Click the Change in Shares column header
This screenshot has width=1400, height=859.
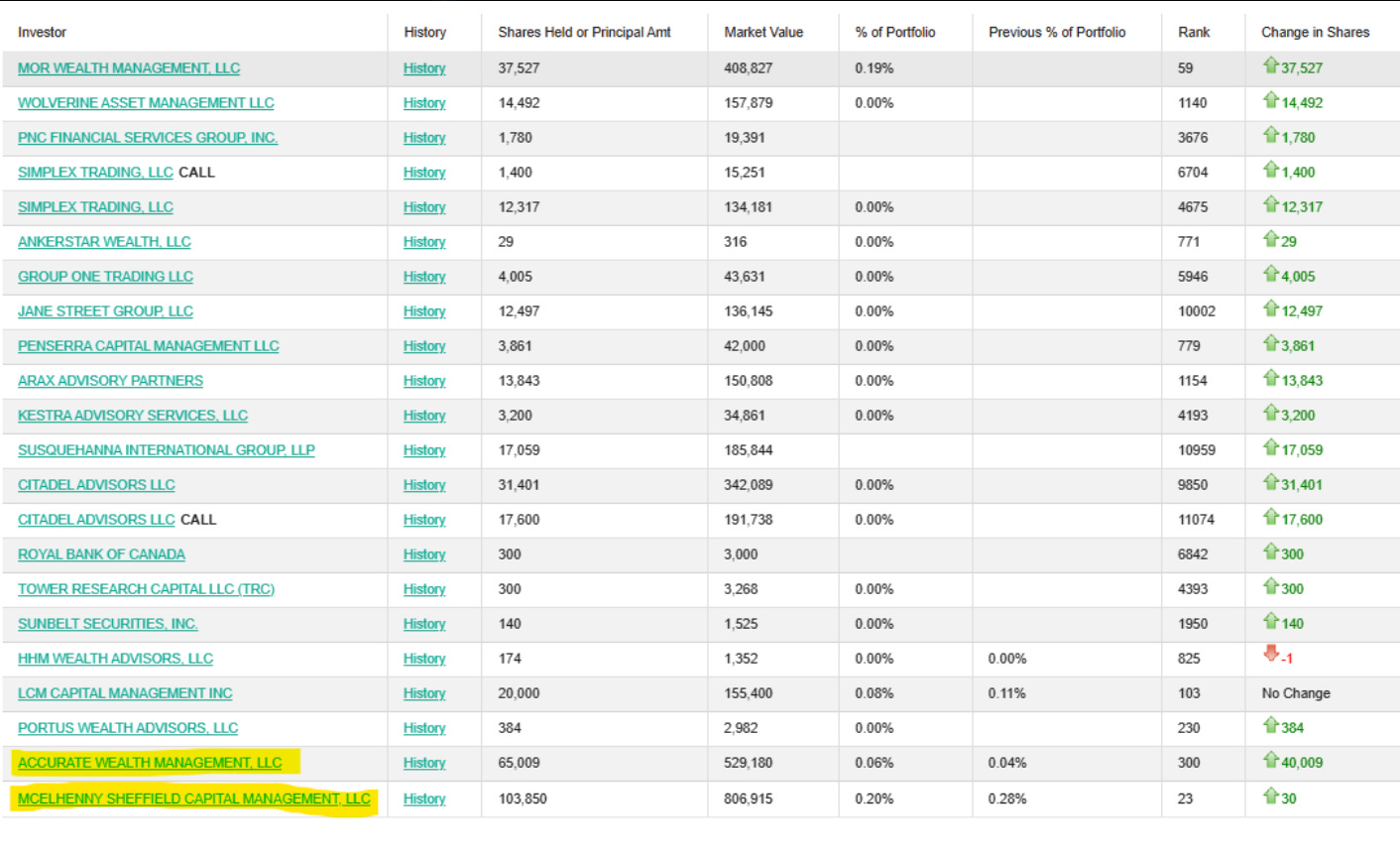[x=1315, y=32]
